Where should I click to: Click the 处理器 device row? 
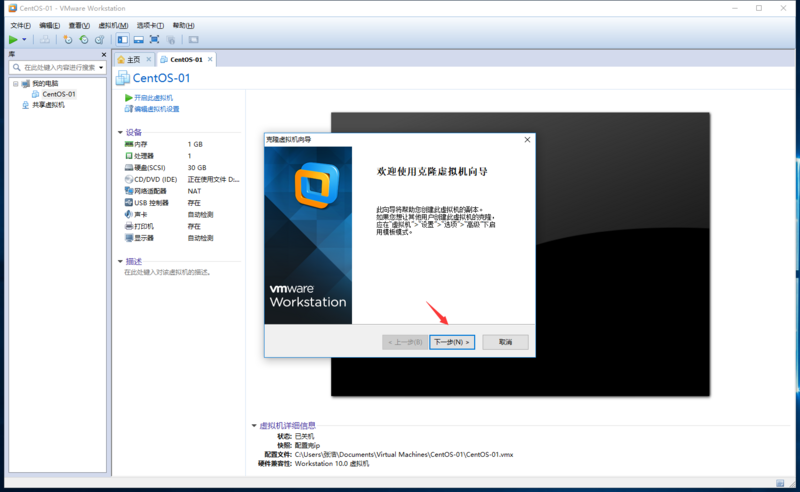pos(182,156)
